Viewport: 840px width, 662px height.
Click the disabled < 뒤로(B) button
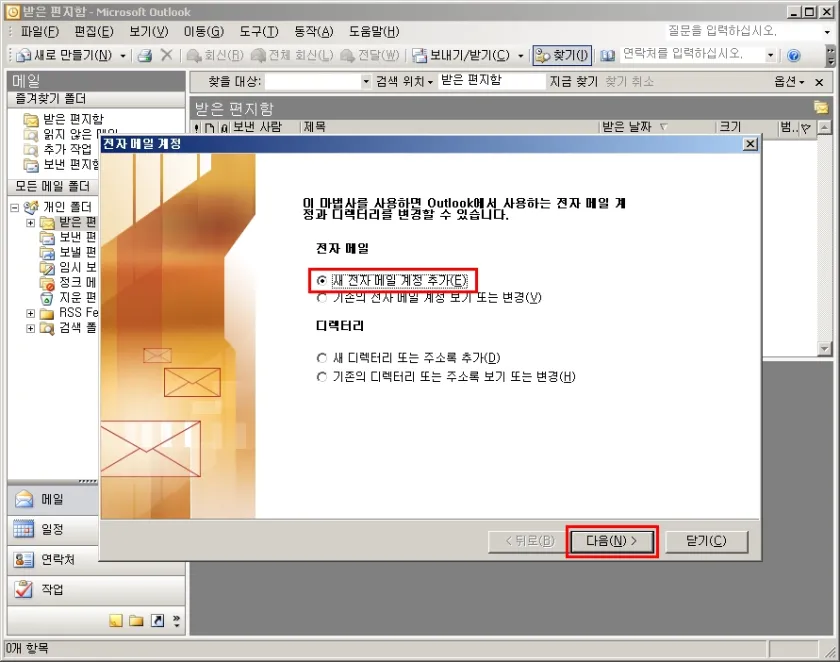530,541
